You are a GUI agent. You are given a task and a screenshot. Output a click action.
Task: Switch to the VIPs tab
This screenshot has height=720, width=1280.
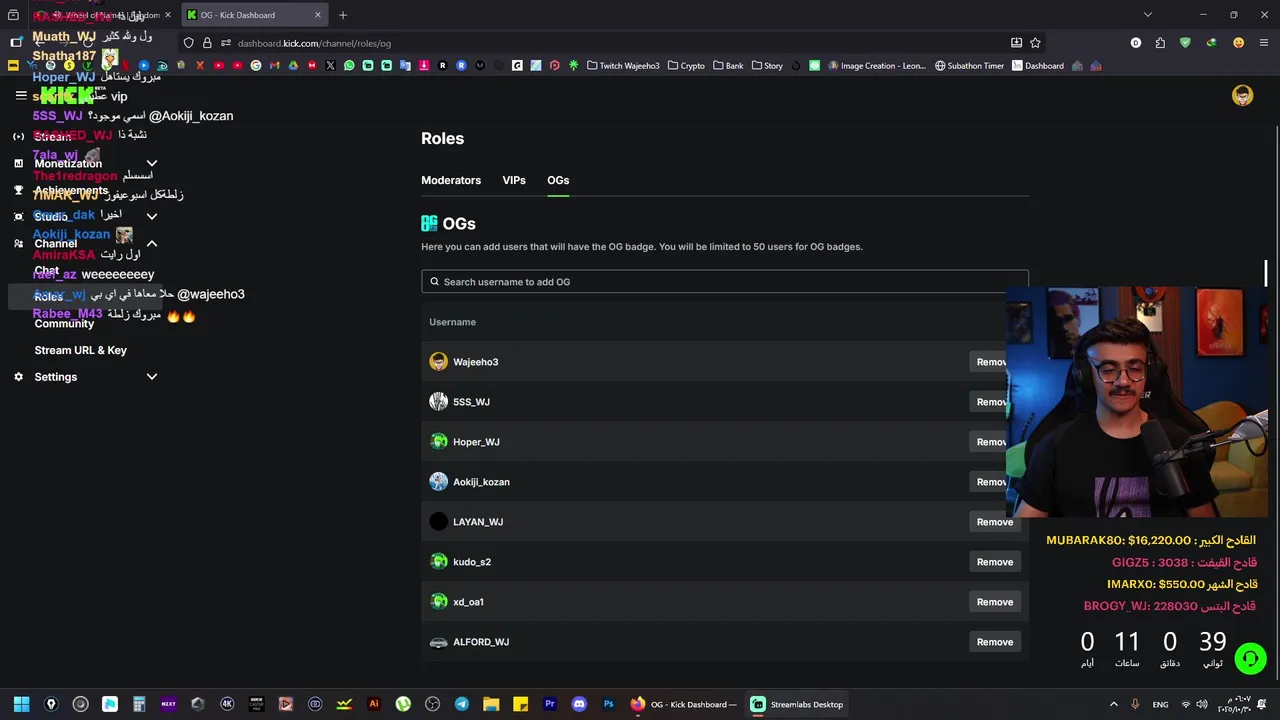click(514, 180)
